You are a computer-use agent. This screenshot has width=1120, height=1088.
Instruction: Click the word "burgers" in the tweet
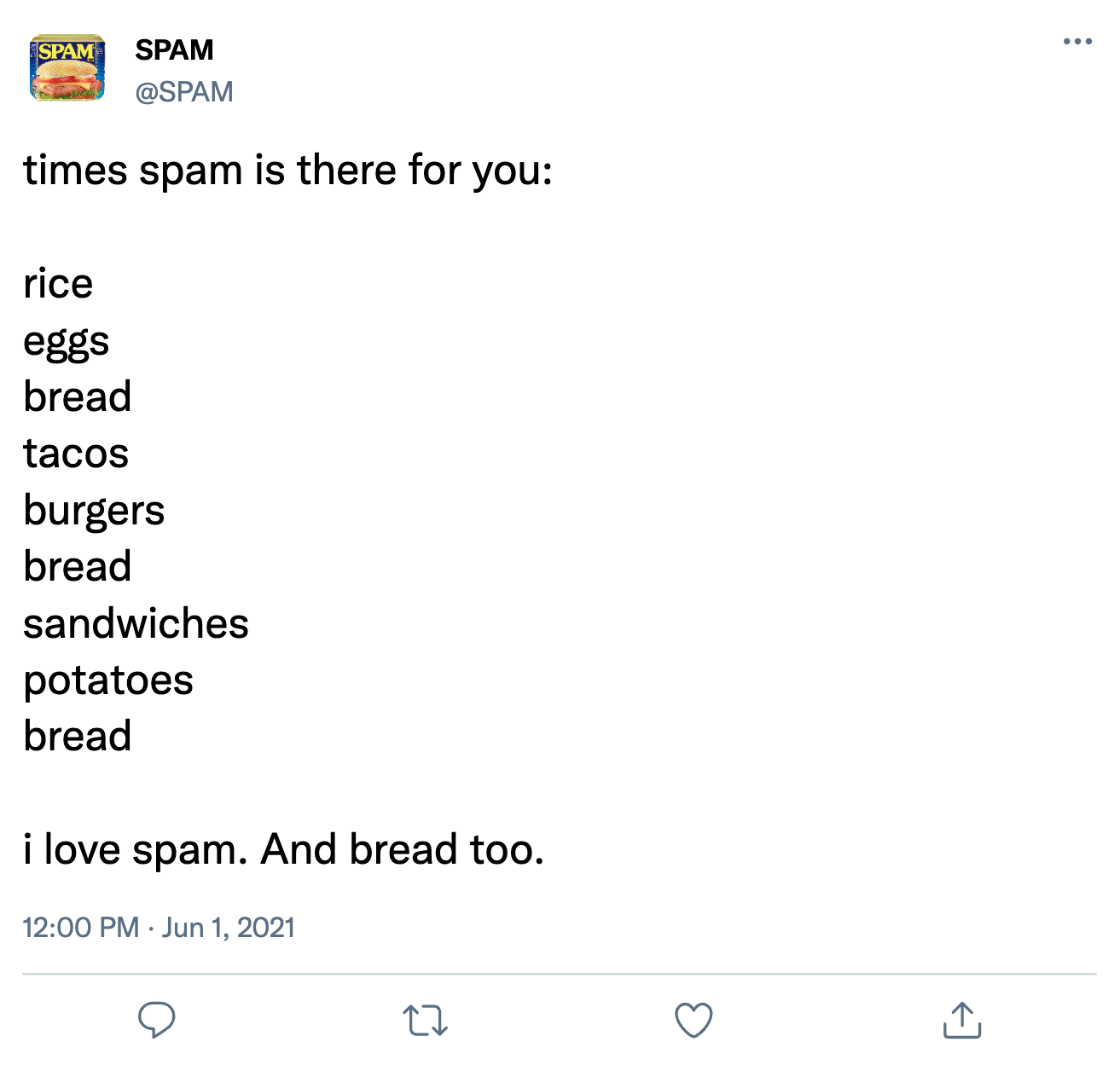pyautogui.click(x=94, y=510)
